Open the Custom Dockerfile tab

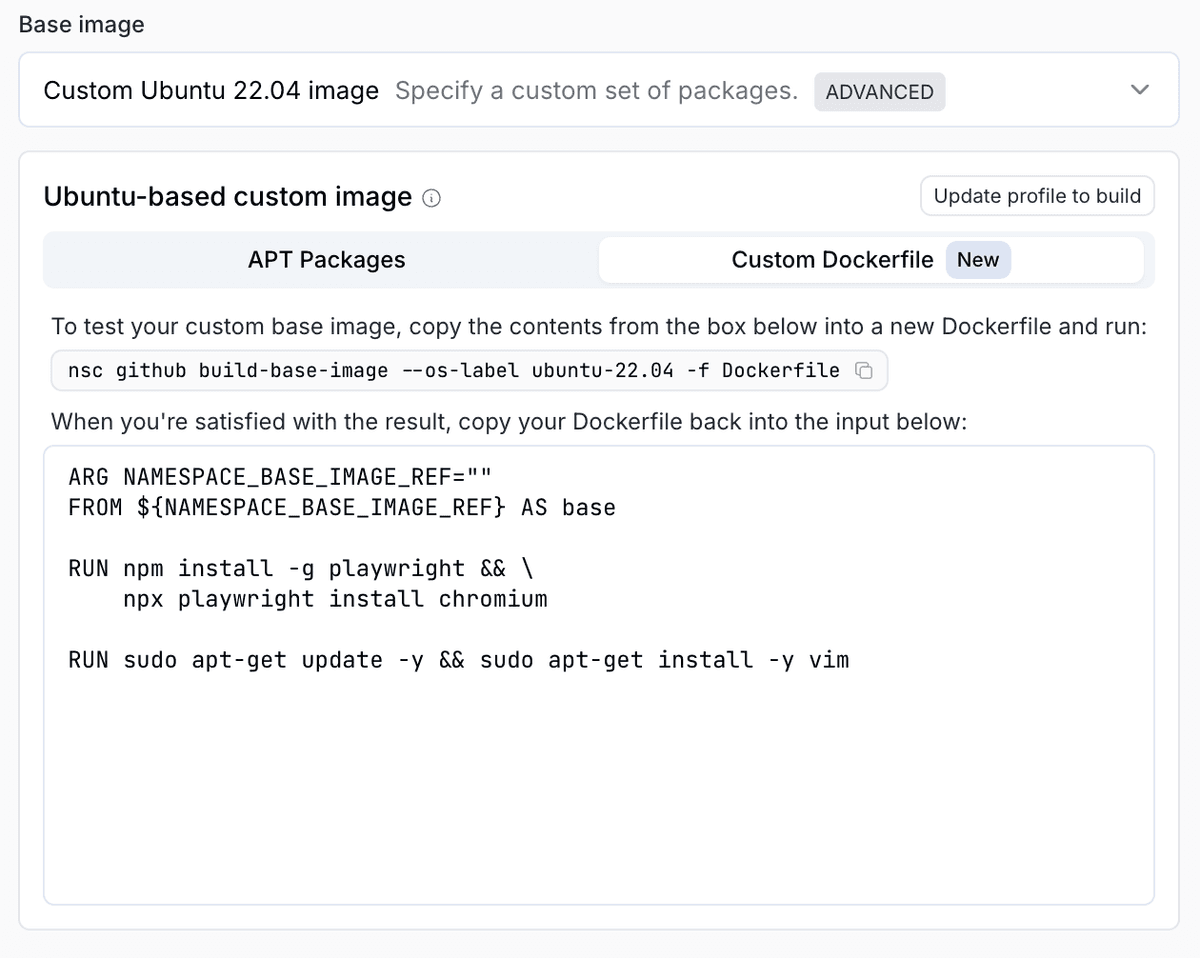click(833, 259)
